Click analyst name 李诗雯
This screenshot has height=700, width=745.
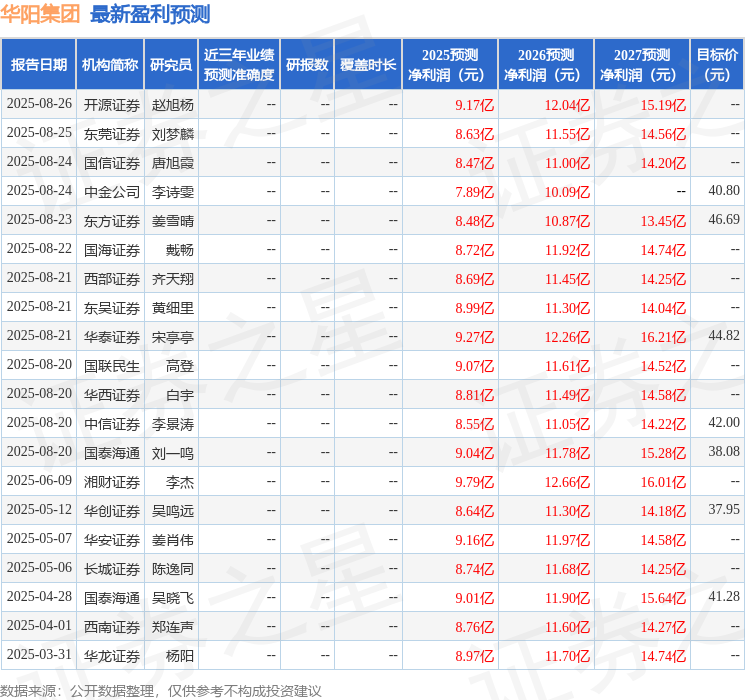pos(172,192)
